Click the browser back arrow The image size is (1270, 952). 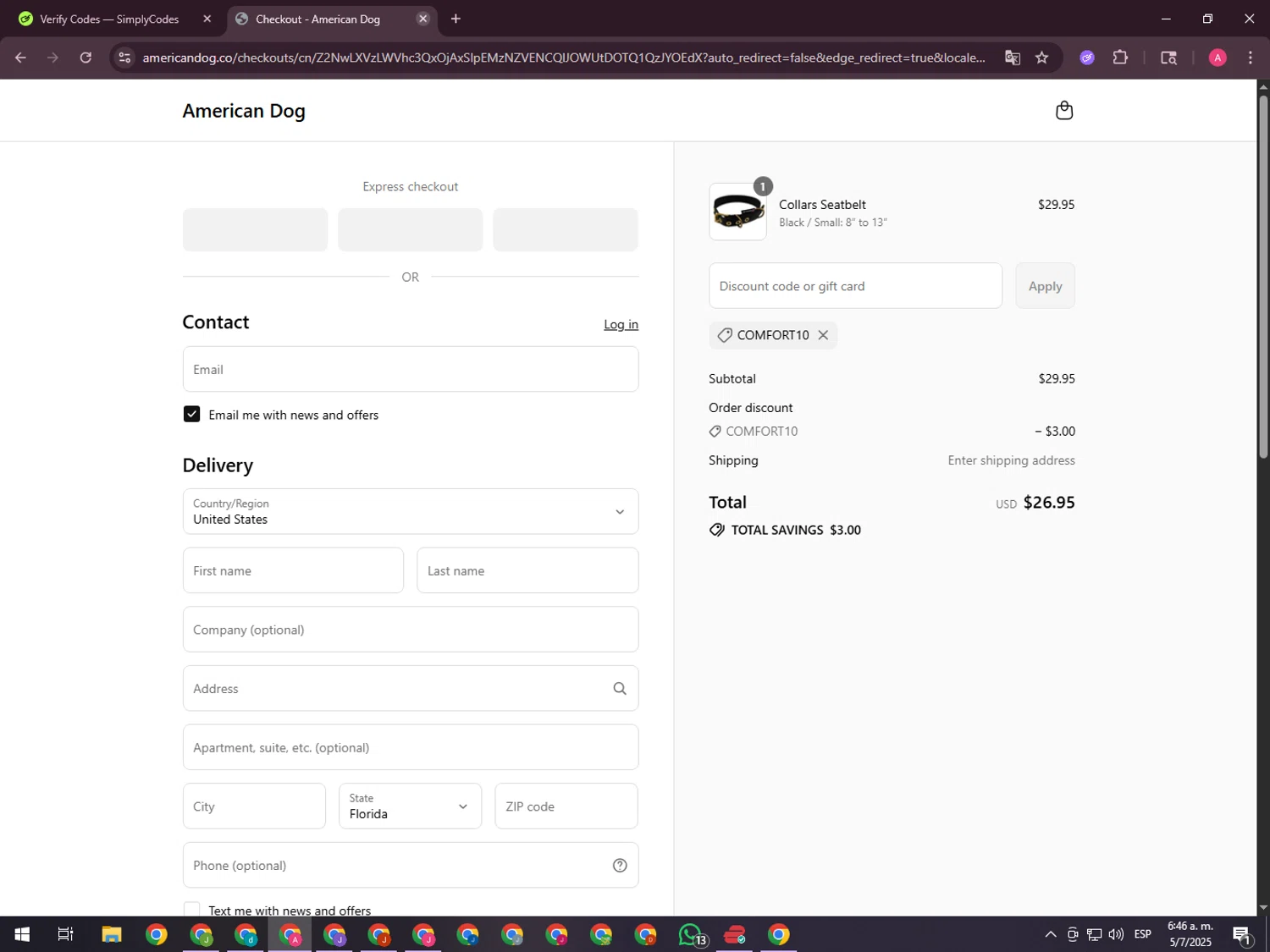click(x=20, y=58)
